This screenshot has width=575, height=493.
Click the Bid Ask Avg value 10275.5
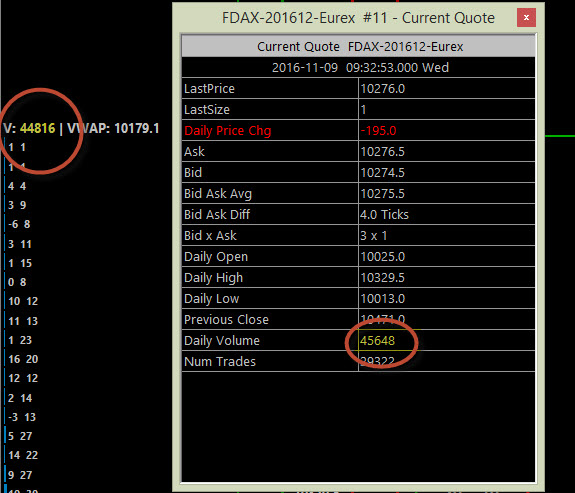(x=382, y=194)
